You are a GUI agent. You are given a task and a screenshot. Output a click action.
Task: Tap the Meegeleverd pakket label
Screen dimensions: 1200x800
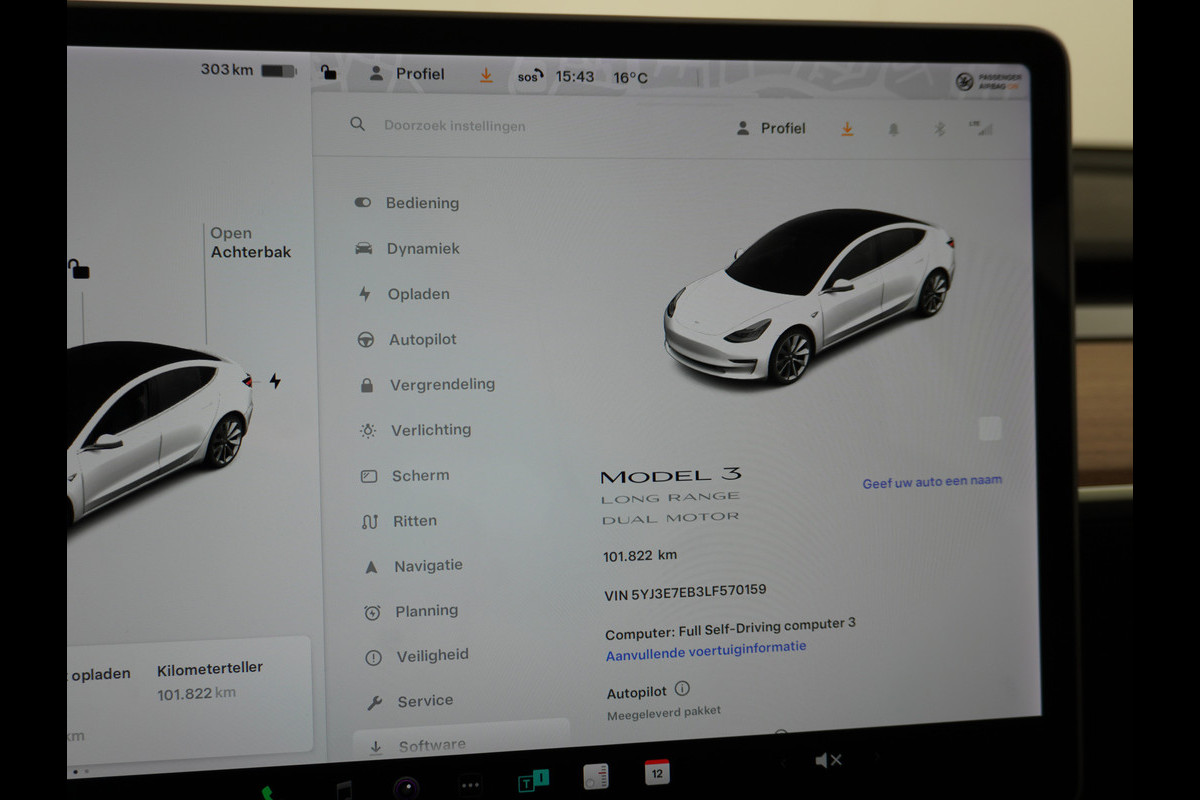pos(664,713)
